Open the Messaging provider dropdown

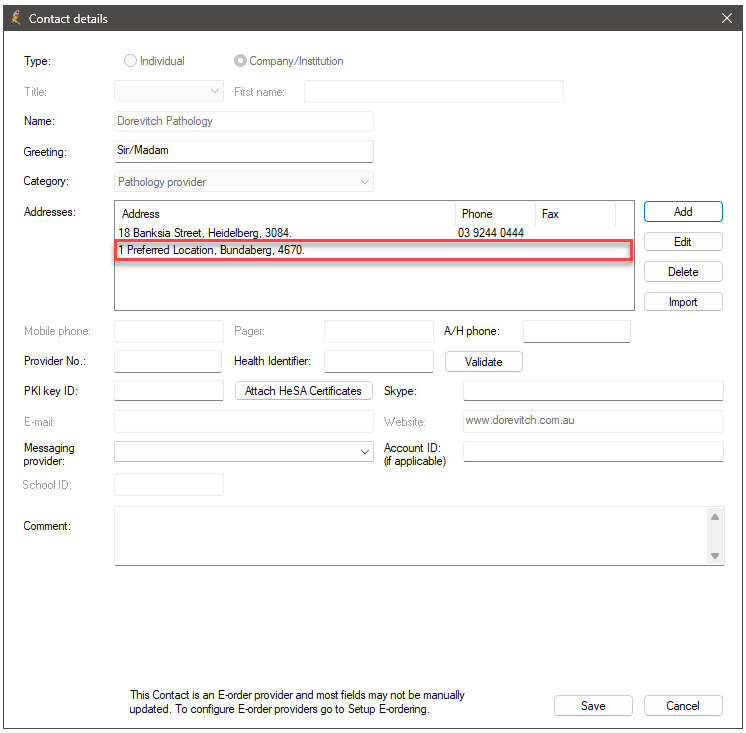click(244, 451)
